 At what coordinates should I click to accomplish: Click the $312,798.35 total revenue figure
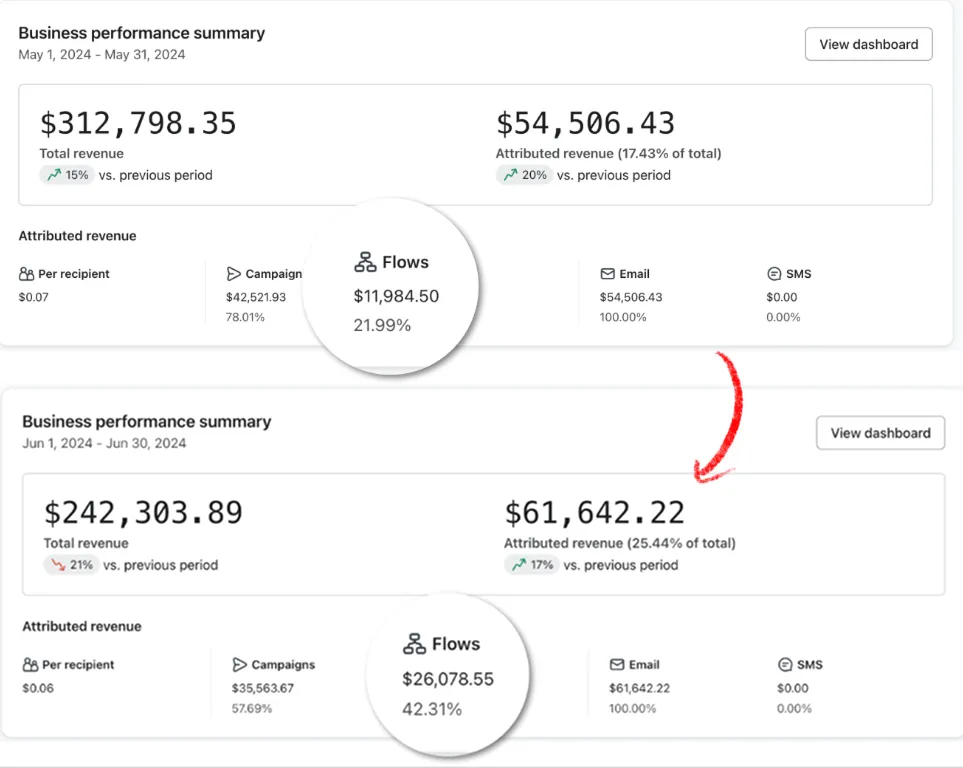pyautogui.click(x=138, y=123)
